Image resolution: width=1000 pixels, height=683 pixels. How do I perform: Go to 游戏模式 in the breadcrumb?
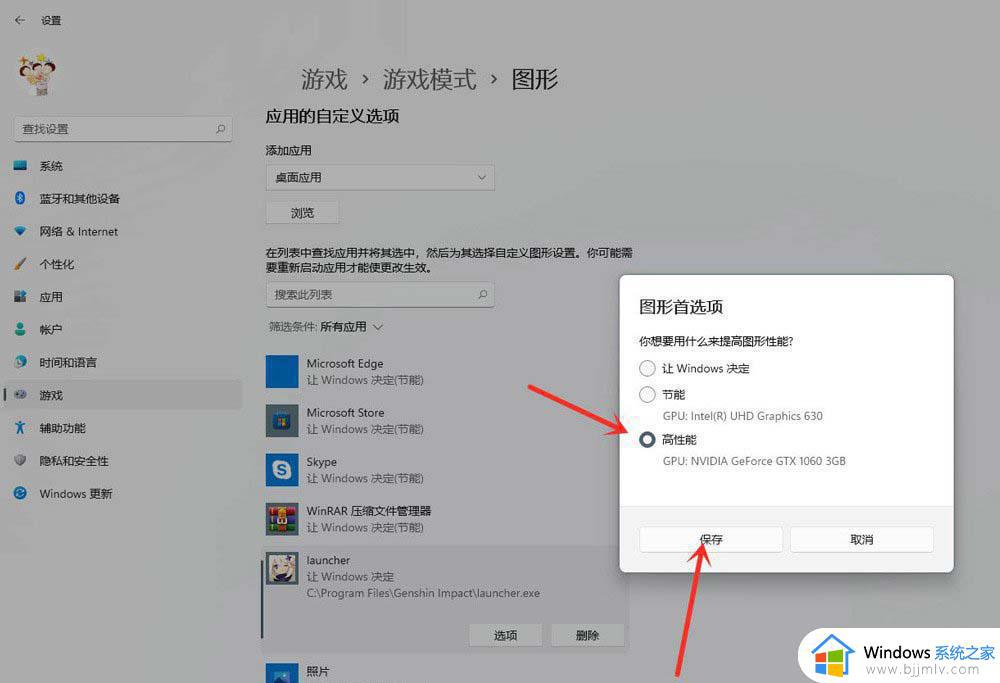pyautogui.click(x=430, y=80)
